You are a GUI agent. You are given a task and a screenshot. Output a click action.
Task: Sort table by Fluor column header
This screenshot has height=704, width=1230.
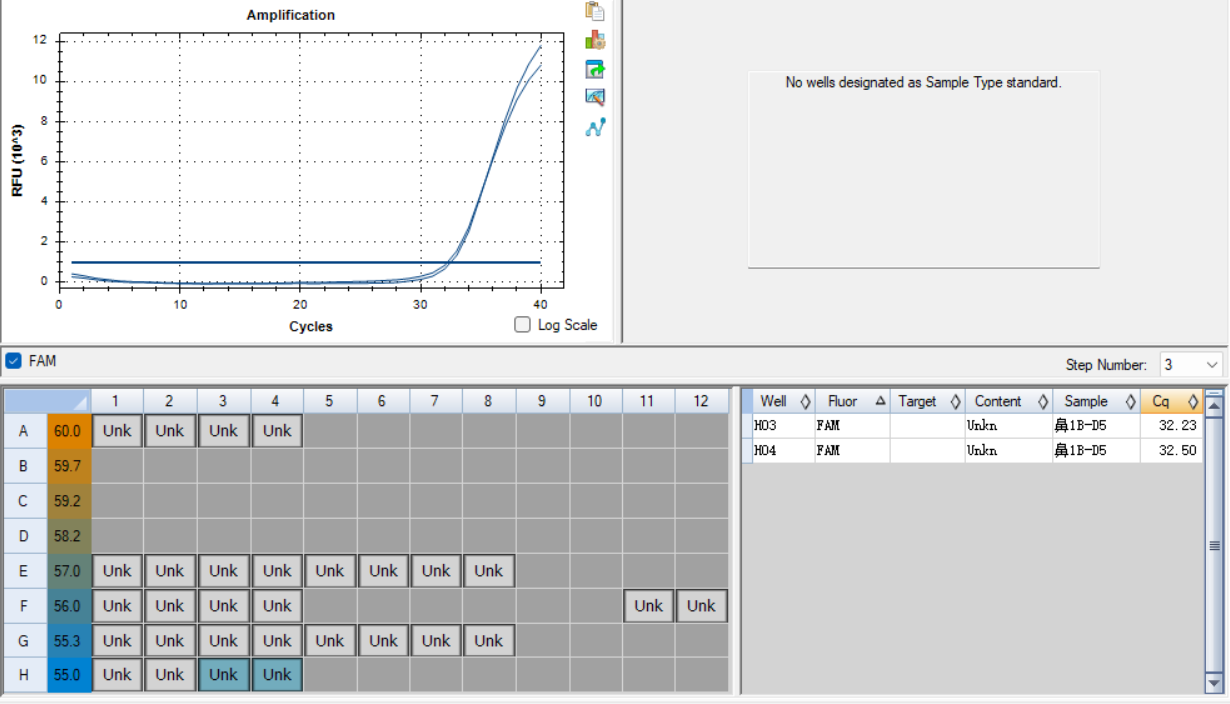coord(851,401)
